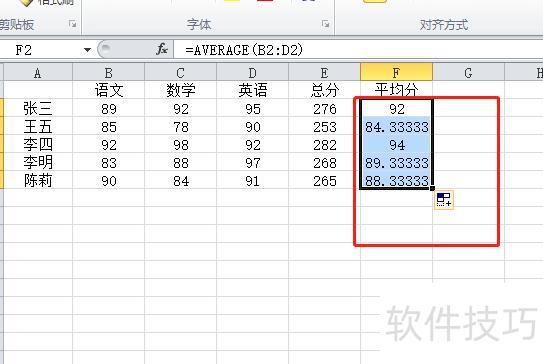Image resolution: width=543 pixels, height=364 pixels.
Task: Click 李明's 英语 score 97
Action: [252, 163]
